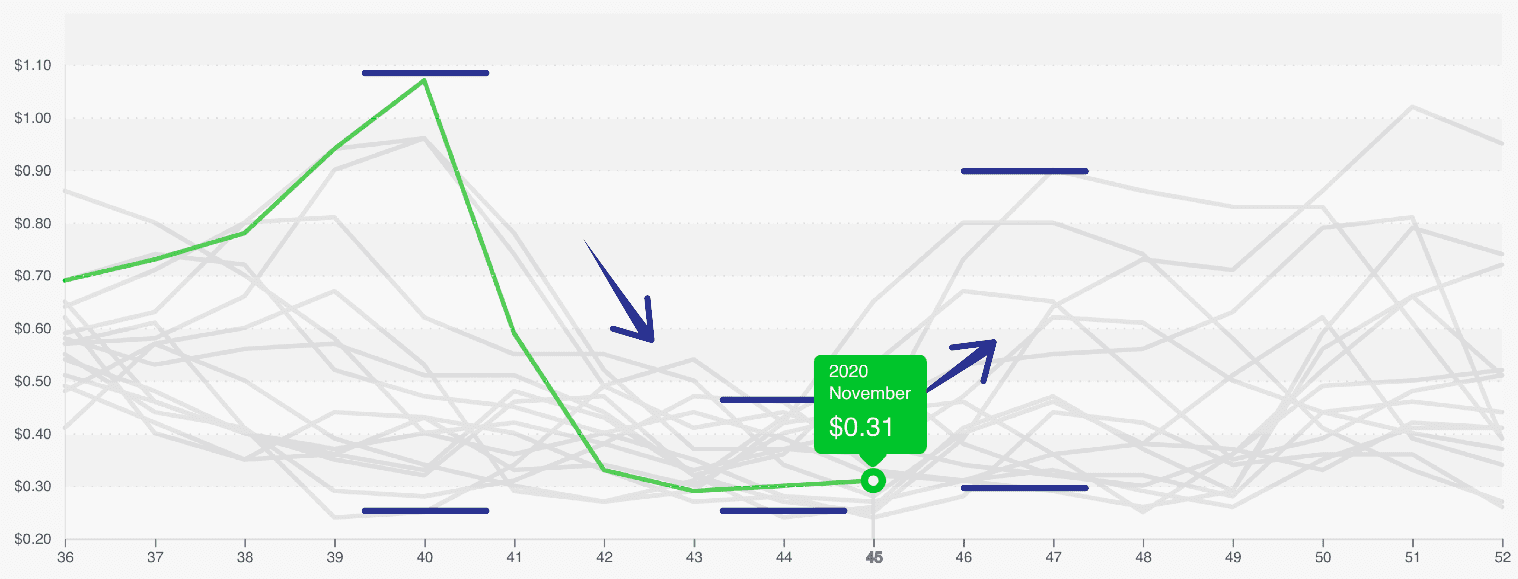Screen dimensions: 1518x579
Task: Click the $1.10 y-axis label
Action: [x=33, y=66]
